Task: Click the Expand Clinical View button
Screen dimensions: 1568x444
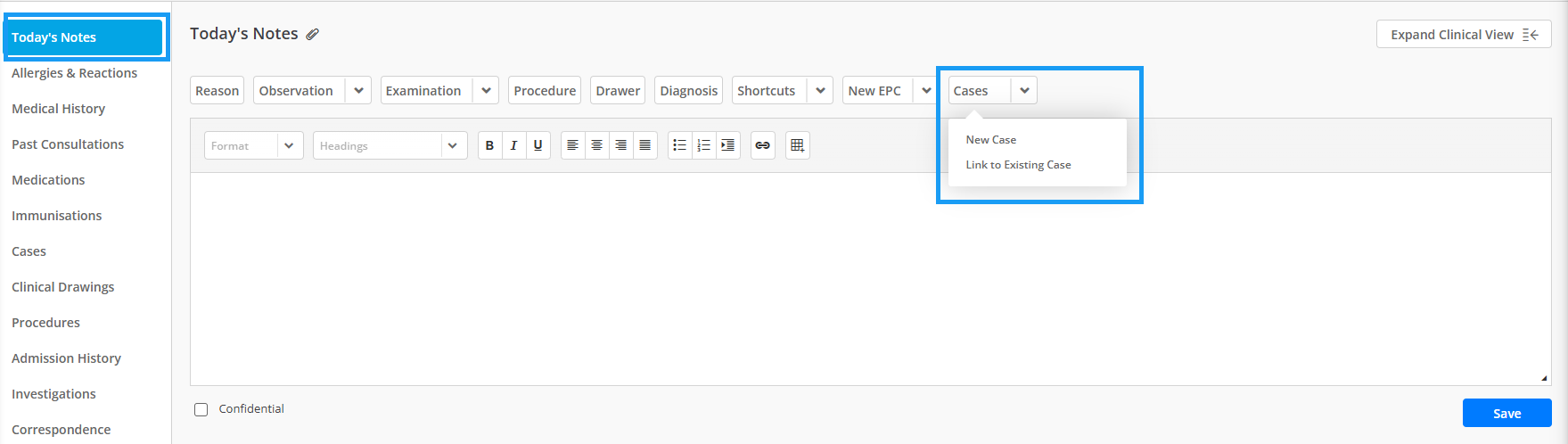Action: pyautogui.click(x=1464, y=35)
